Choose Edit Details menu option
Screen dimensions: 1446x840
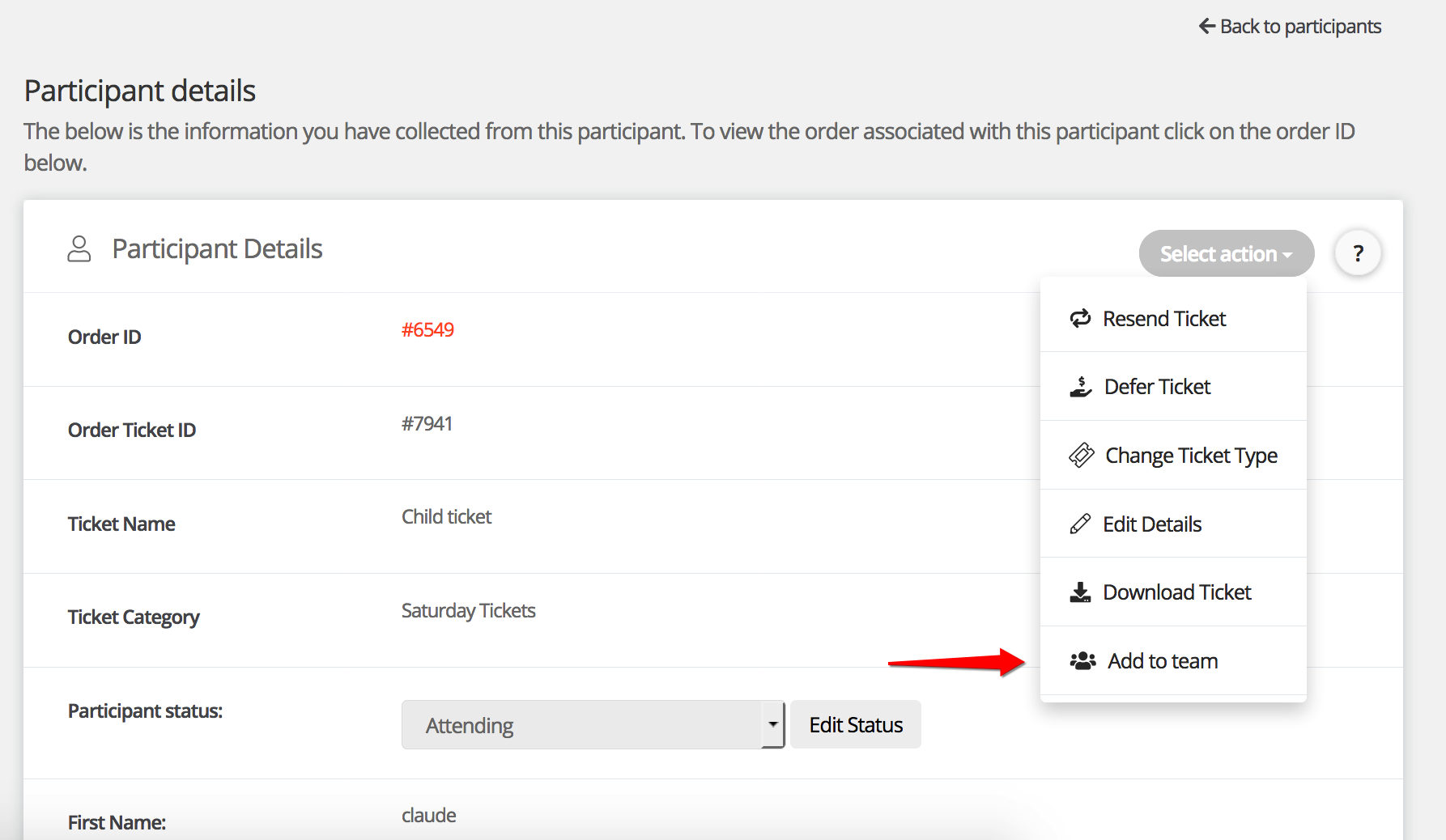(1152, 524)
